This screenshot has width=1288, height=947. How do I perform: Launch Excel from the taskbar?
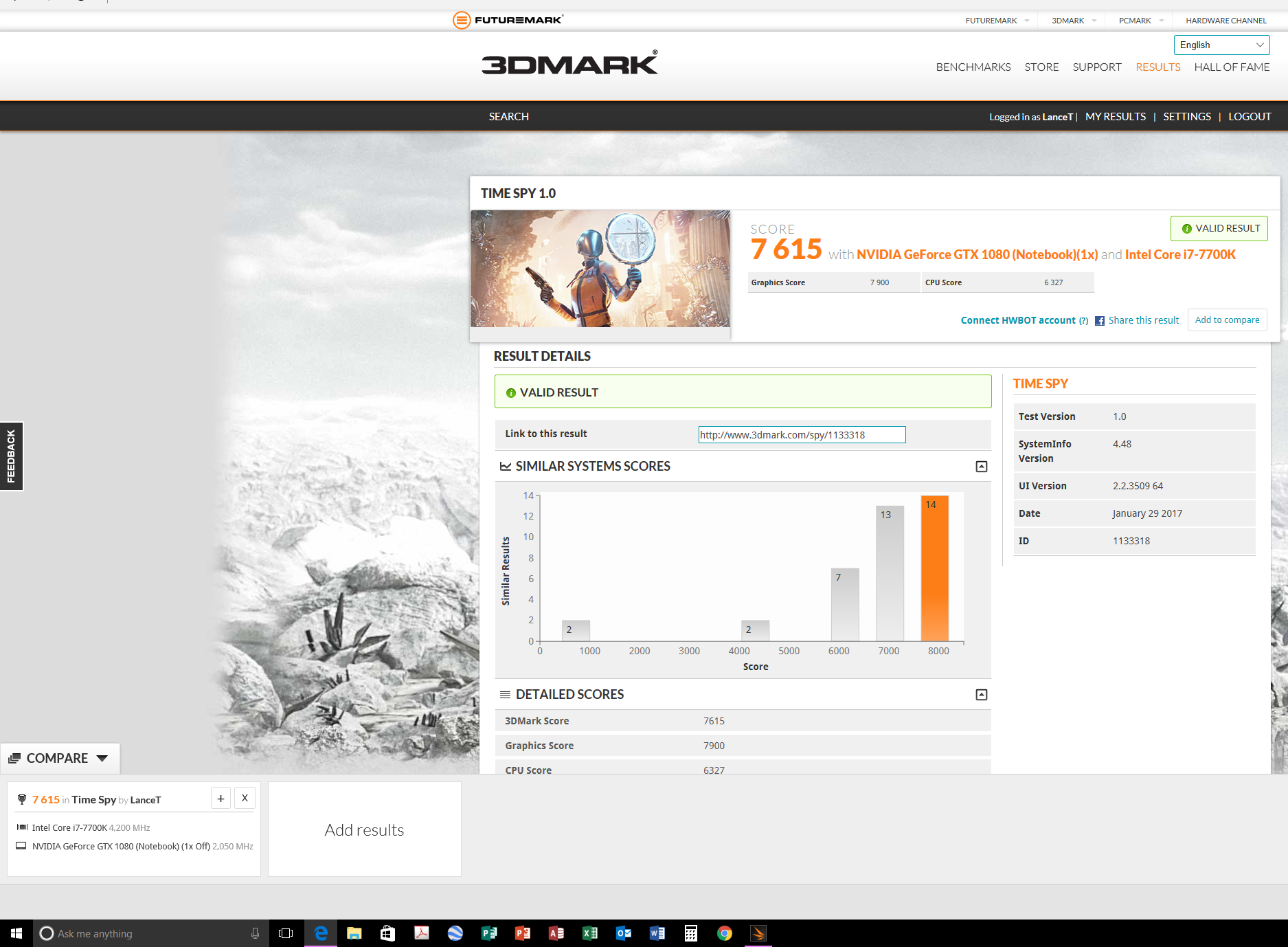pos(590,933)
